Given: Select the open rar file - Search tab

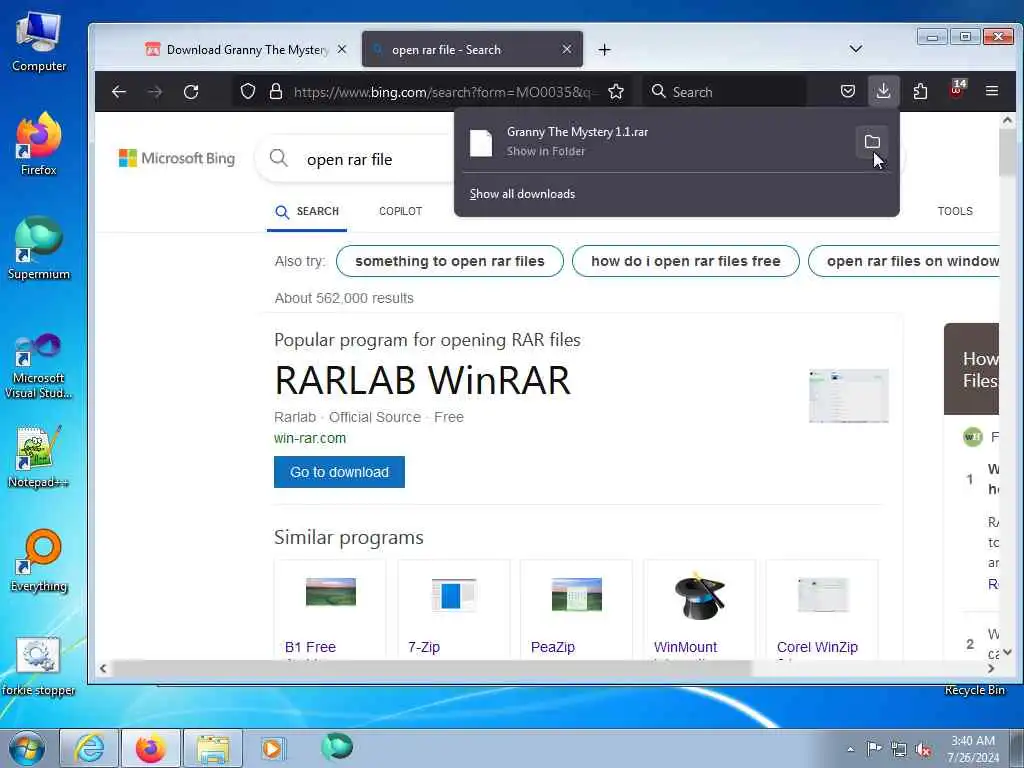Looking at the screenshot, I should point(472,50).
